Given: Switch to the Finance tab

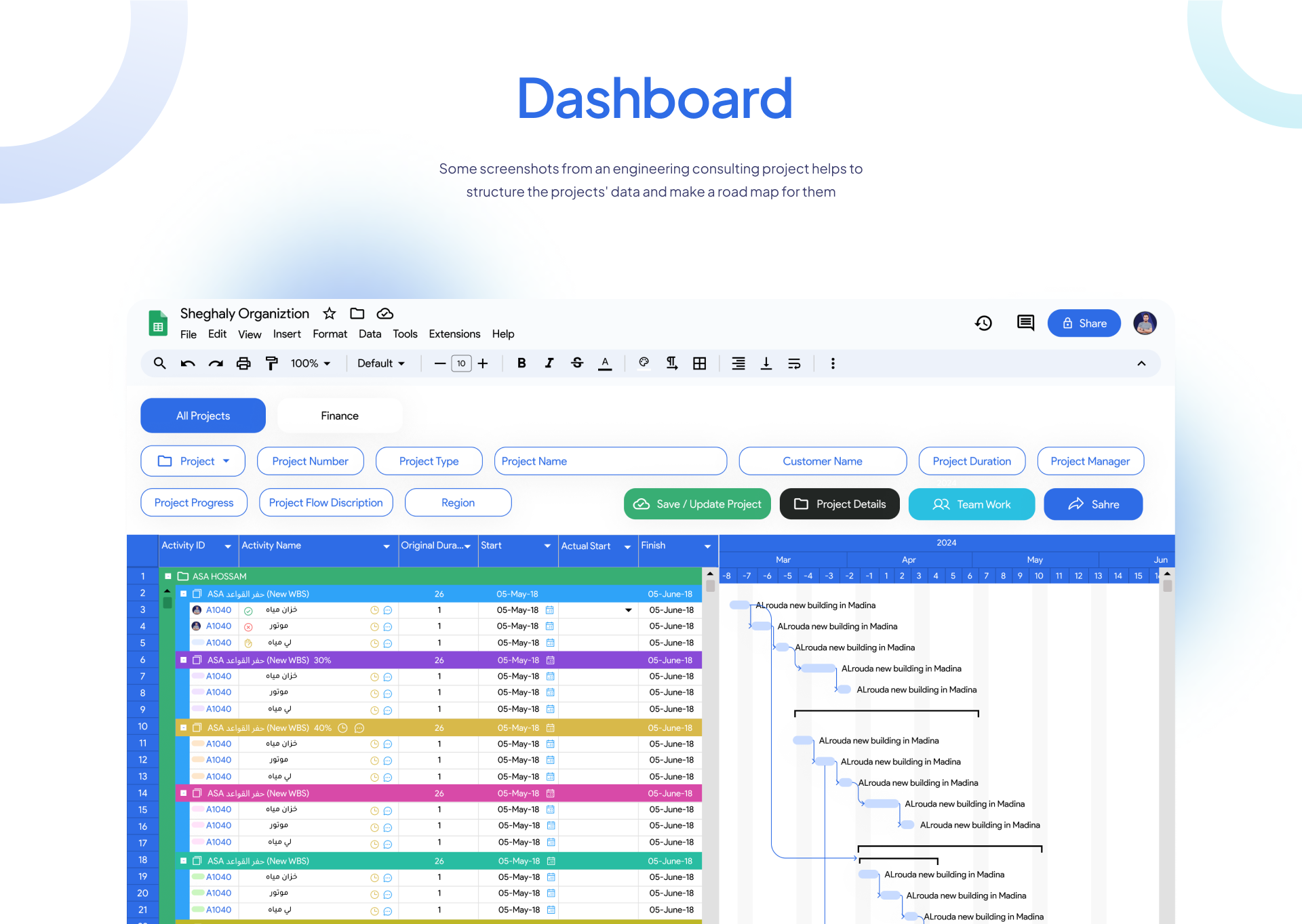Looking at the screenshot, I should tap(339, 415).
